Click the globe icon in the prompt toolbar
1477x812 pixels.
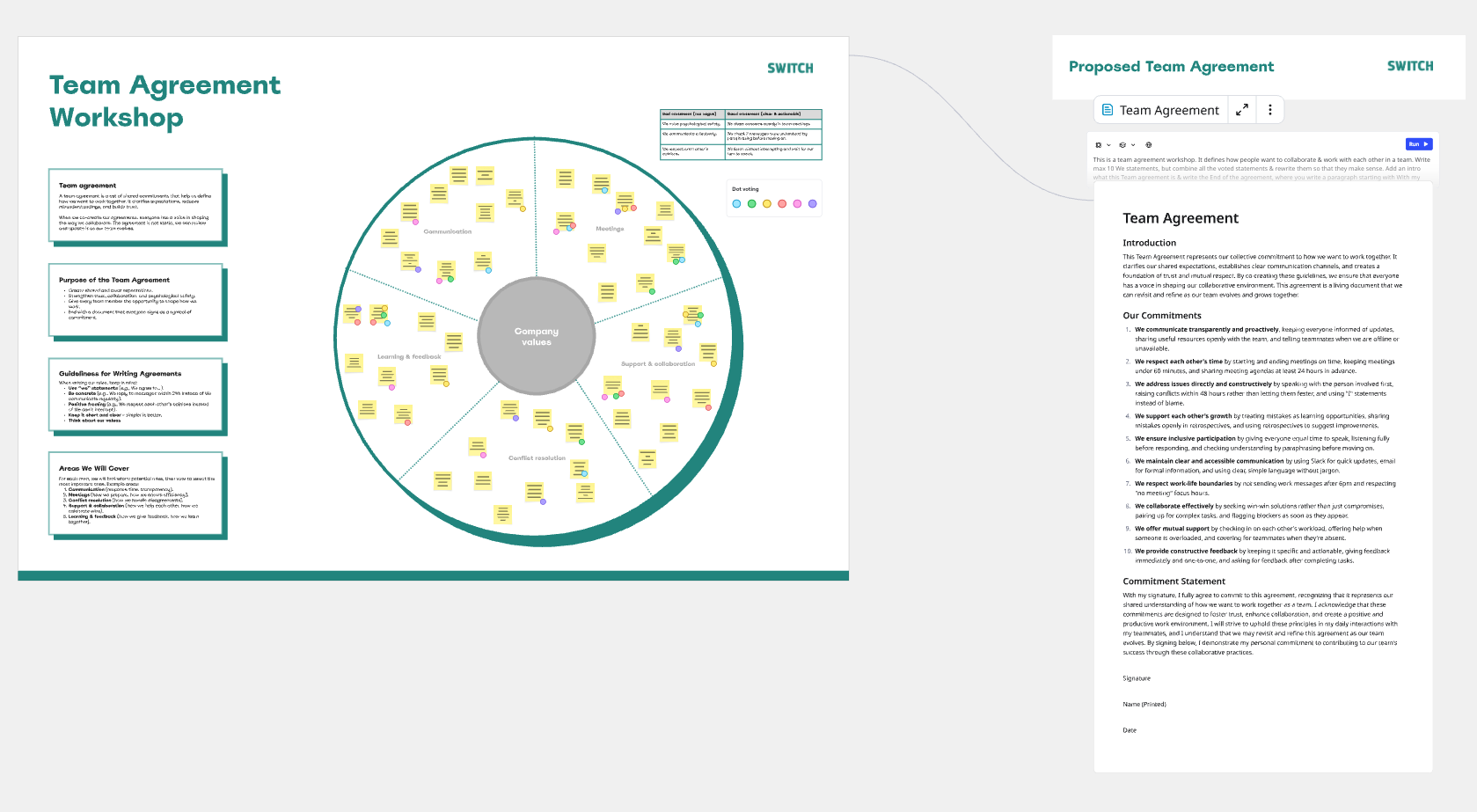(x=1148, y=145)
